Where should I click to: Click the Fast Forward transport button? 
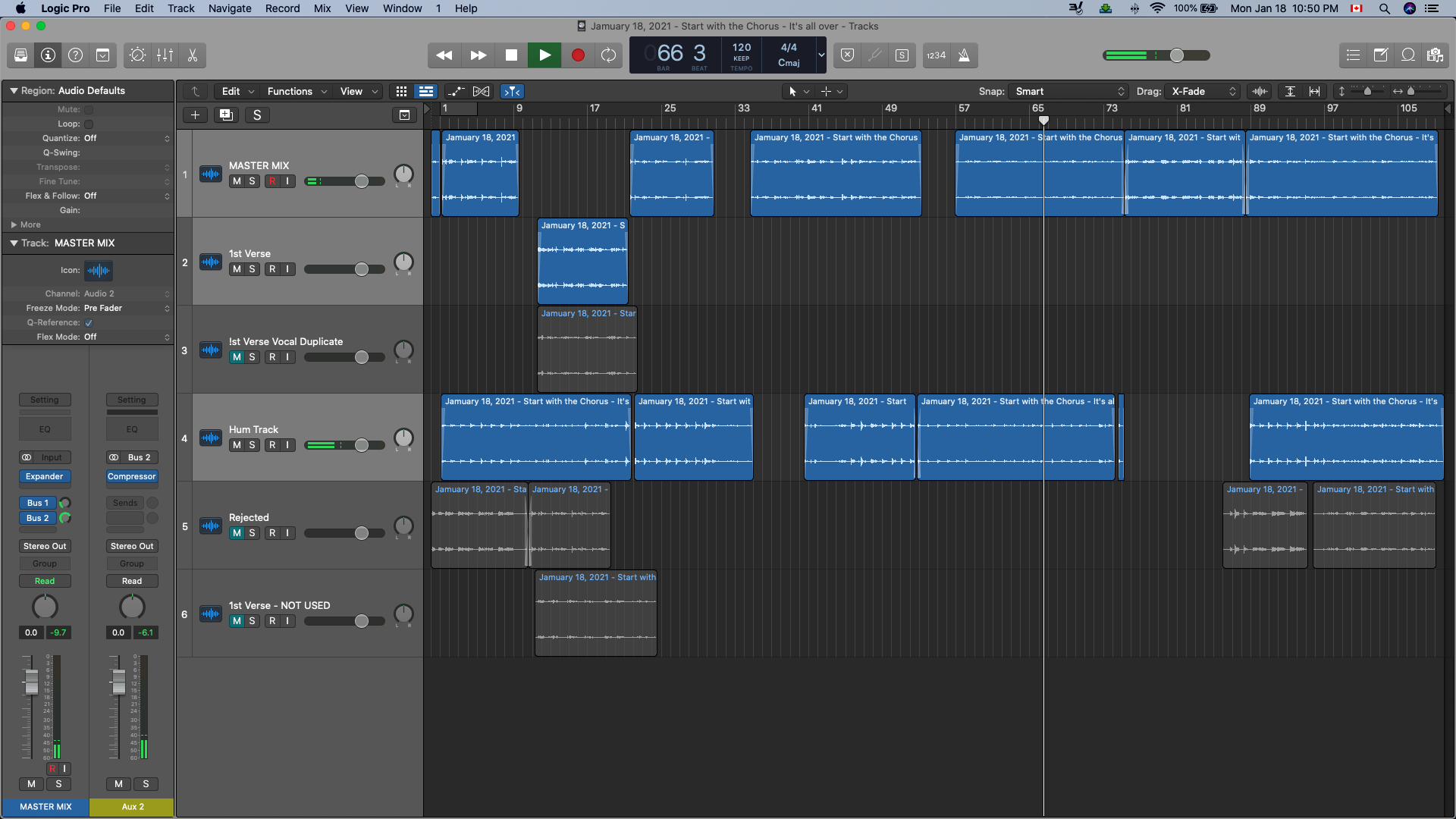478,55
